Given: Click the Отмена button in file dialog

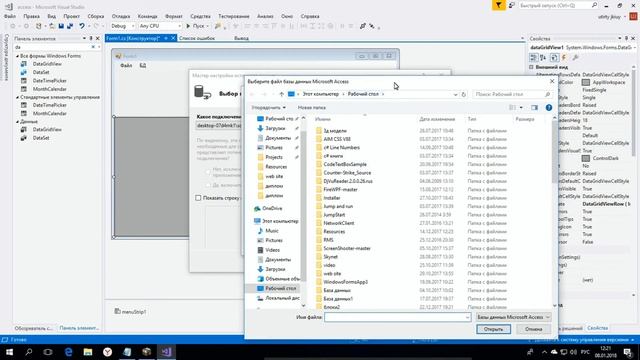Looking at the screenshot, I should coord(533,329).
